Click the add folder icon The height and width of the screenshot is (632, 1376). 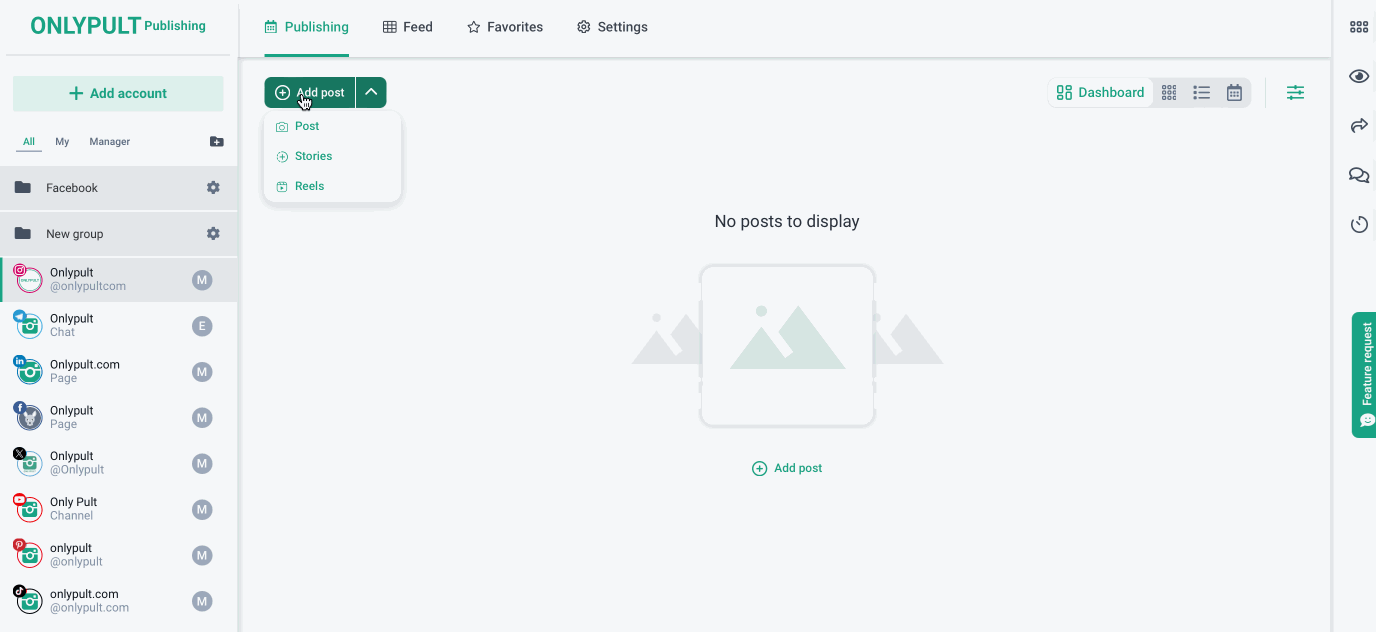point(216,142)
